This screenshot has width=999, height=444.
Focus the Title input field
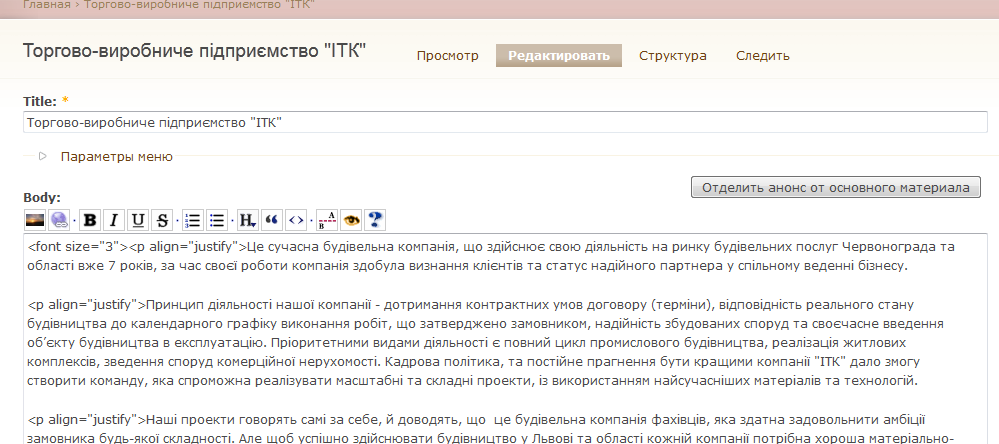(x=505, y=122)
